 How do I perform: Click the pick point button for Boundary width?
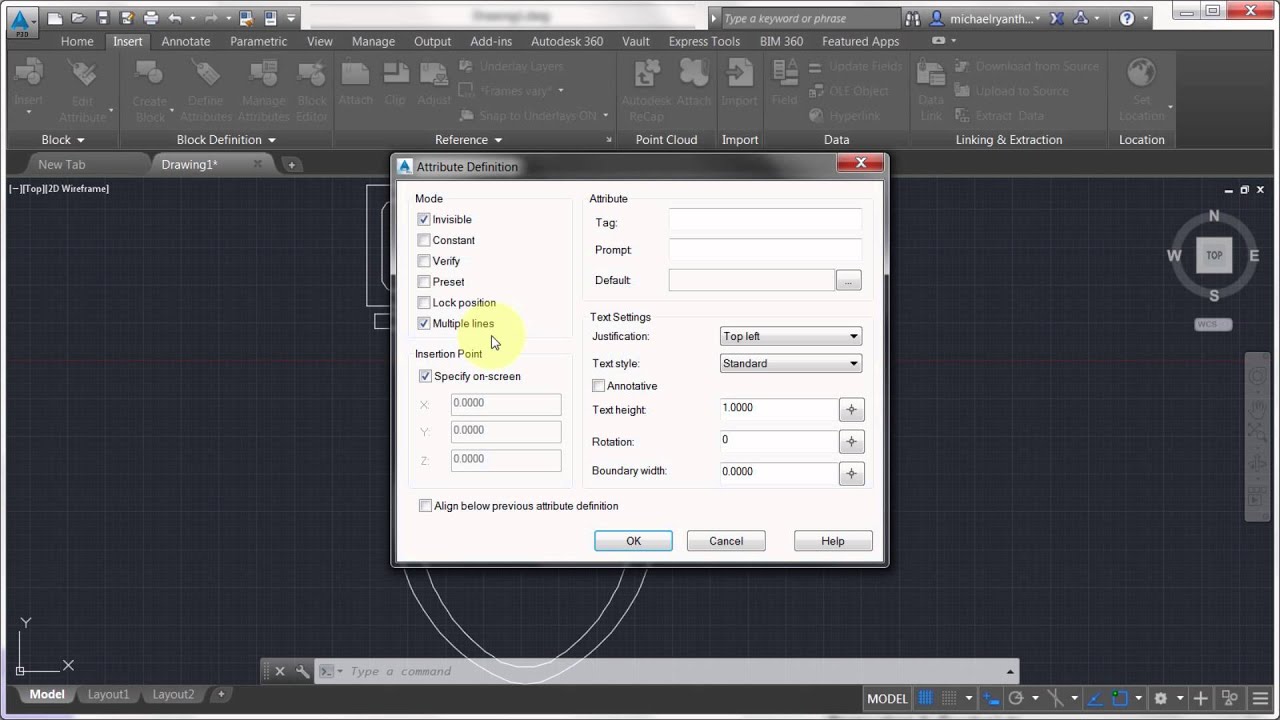(x=851, y=473)
